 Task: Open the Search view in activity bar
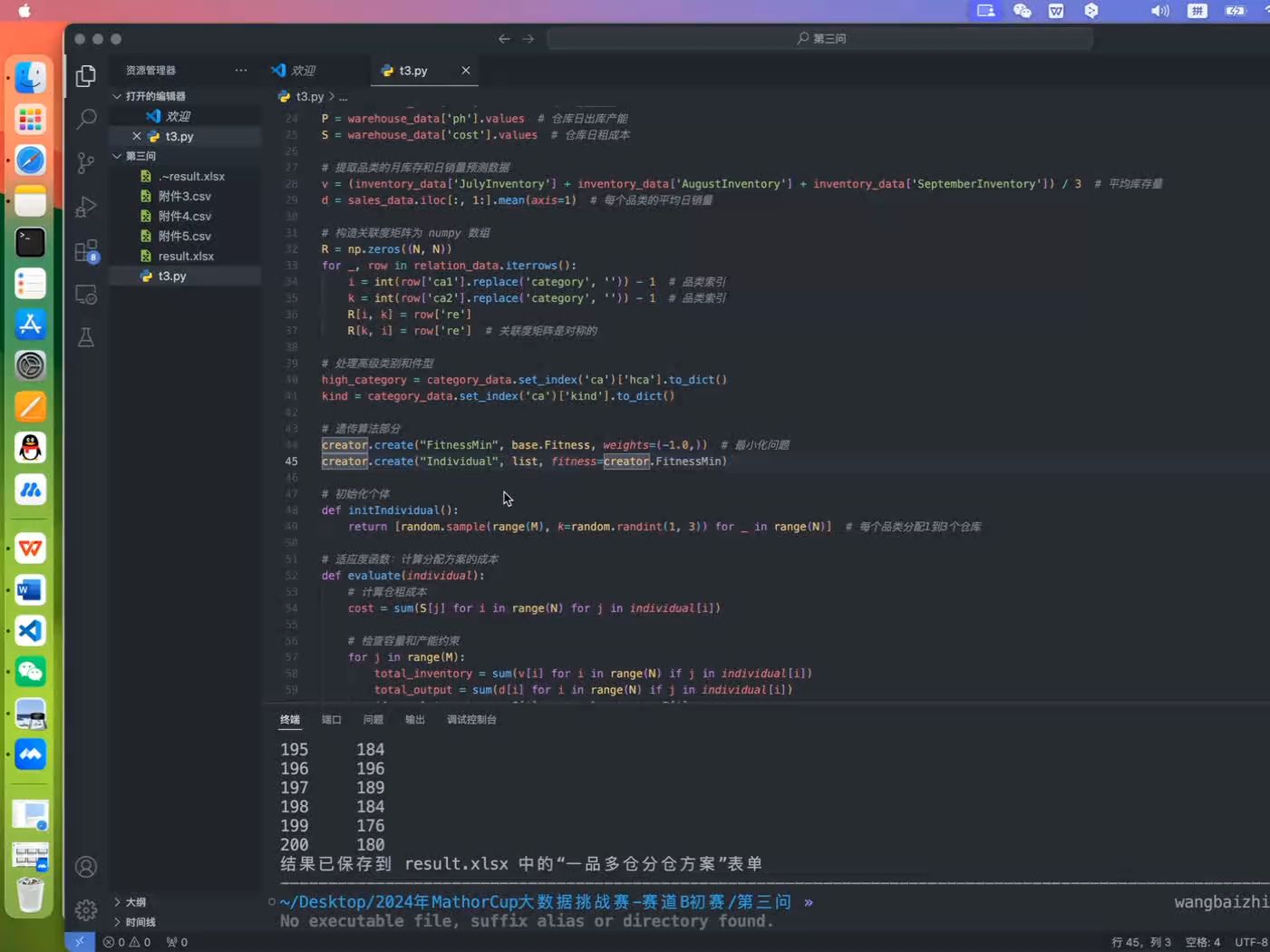tap(86, 119)
